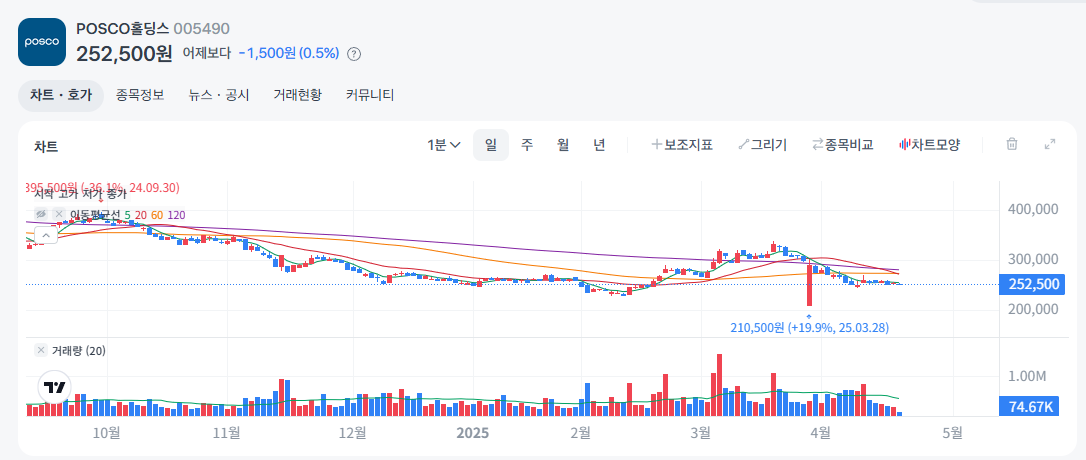Screen dimensions: 1086x460
Task: Open the price change help question-mark icon
Action: point(353,53)
